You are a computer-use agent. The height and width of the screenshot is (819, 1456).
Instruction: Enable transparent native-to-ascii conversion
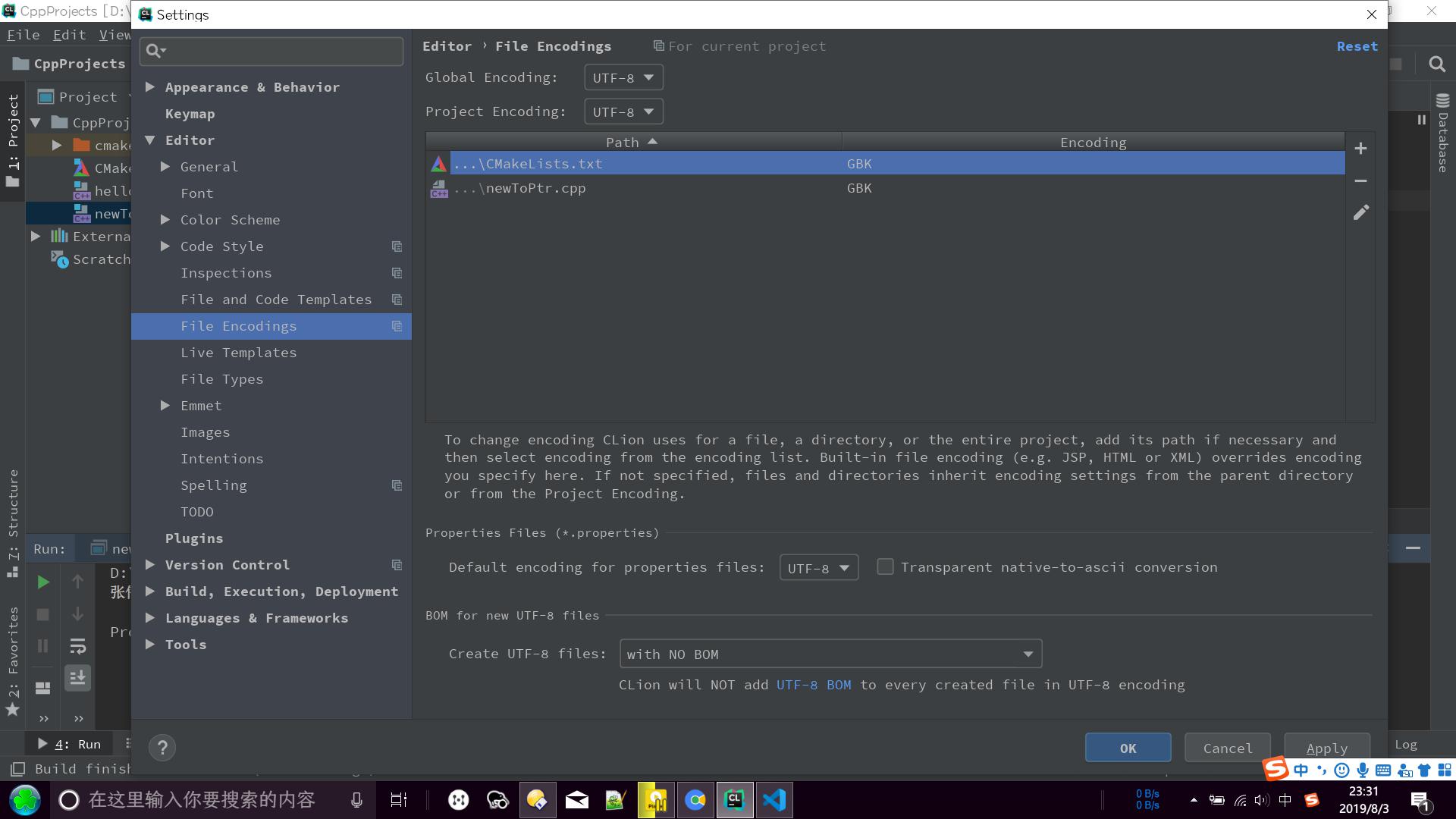point(885,567)
